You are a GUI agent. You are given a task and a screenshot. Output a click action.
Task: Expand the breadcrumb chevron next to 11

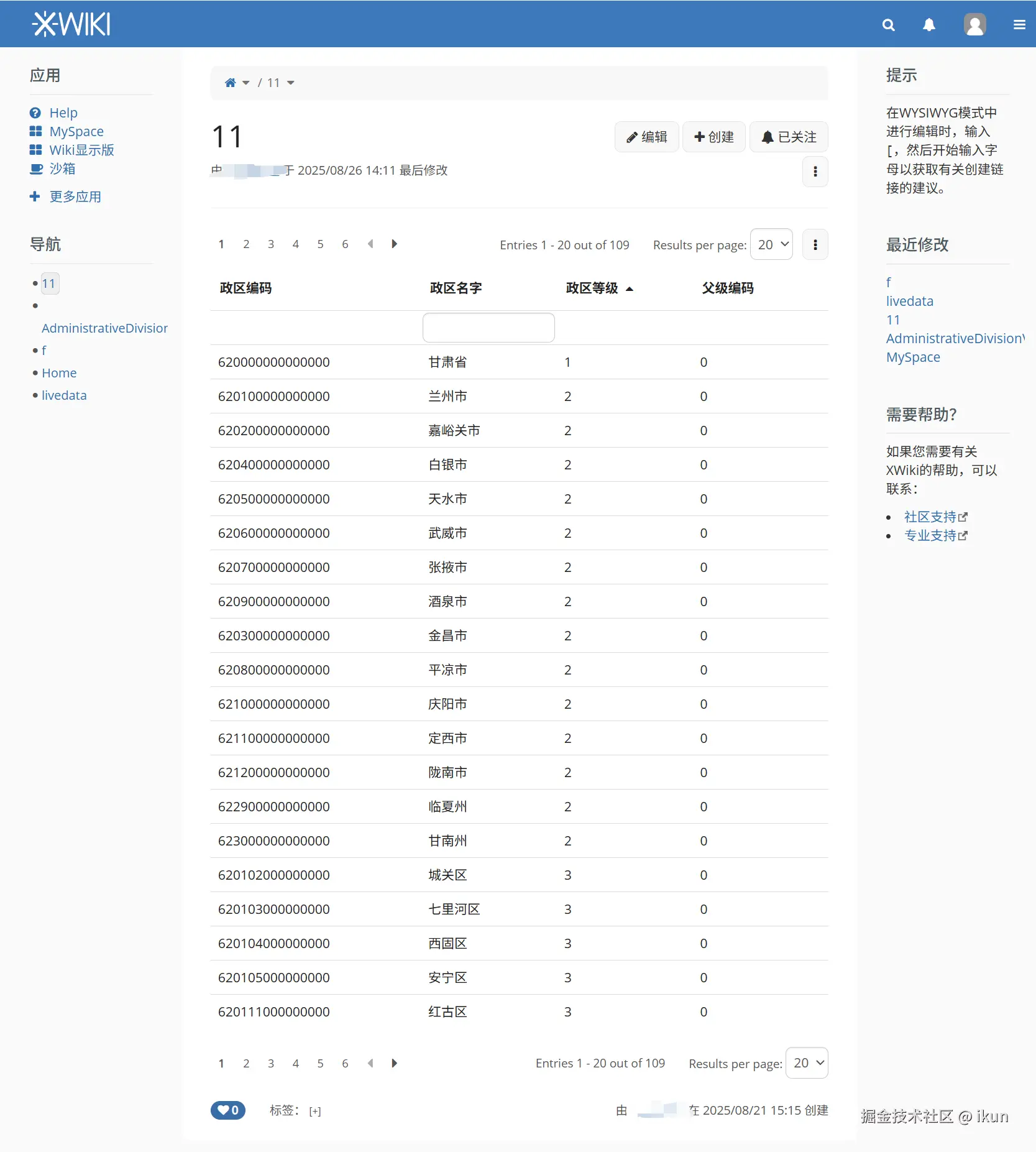[x=291, y=82]
